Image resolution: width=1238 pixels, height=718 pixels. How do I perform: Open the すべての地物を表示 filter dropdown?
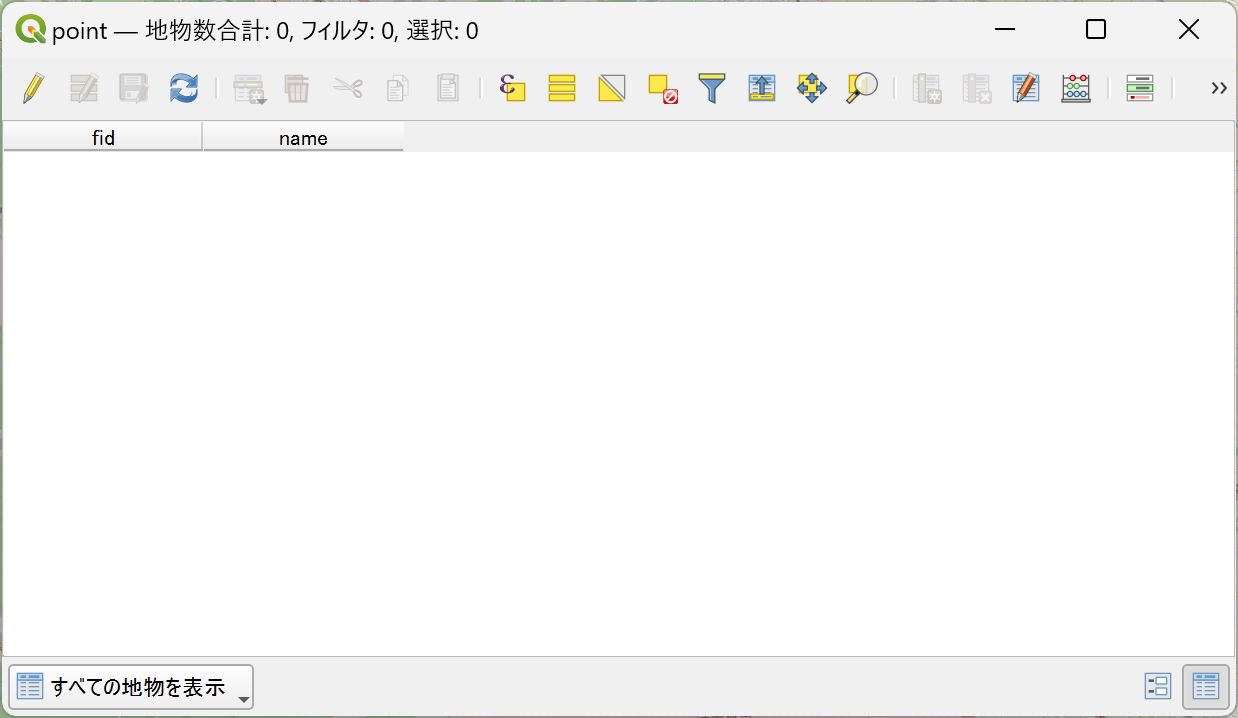pyautogui.click(x=131, y=687)
